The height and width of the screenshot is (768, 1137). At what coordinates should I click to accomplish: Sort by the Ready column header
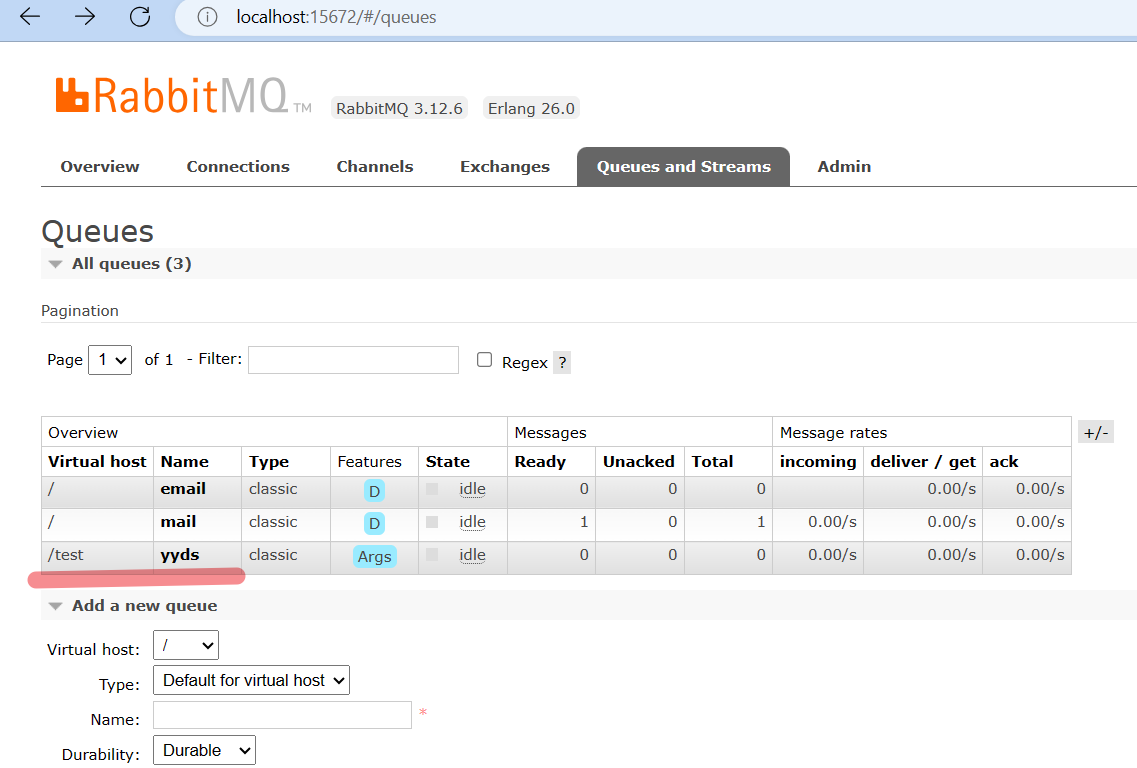coord(540,462)
